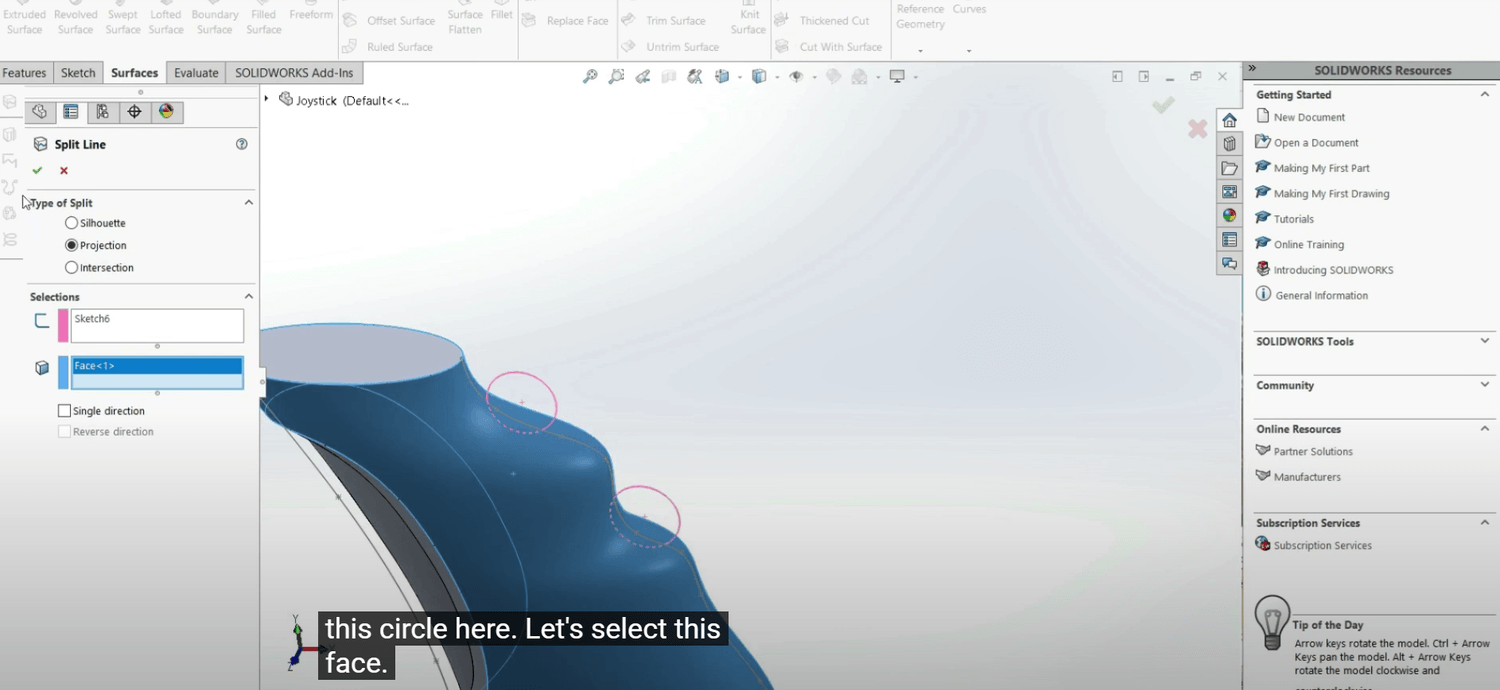This screenshot has height=690, width=1500.
Task: Switch to the PropertyManager tab icon
Action: click(x=71, y=112)
